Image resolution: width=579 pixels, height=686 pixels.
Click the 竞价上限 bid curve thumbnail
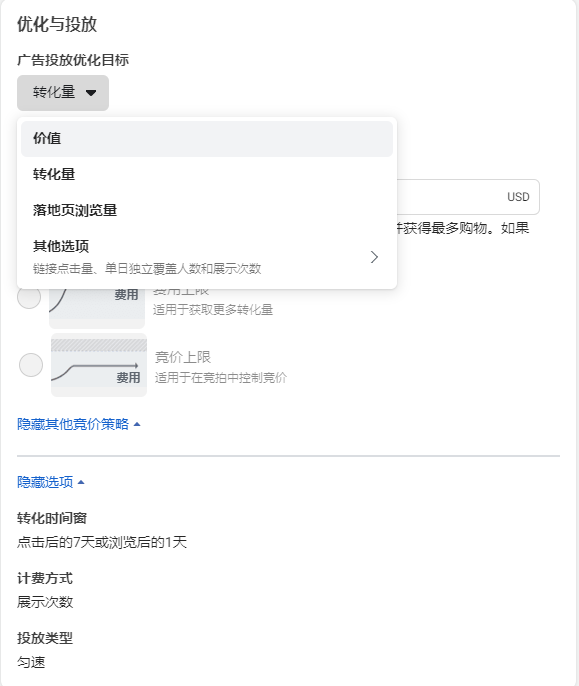click(99, 365)
